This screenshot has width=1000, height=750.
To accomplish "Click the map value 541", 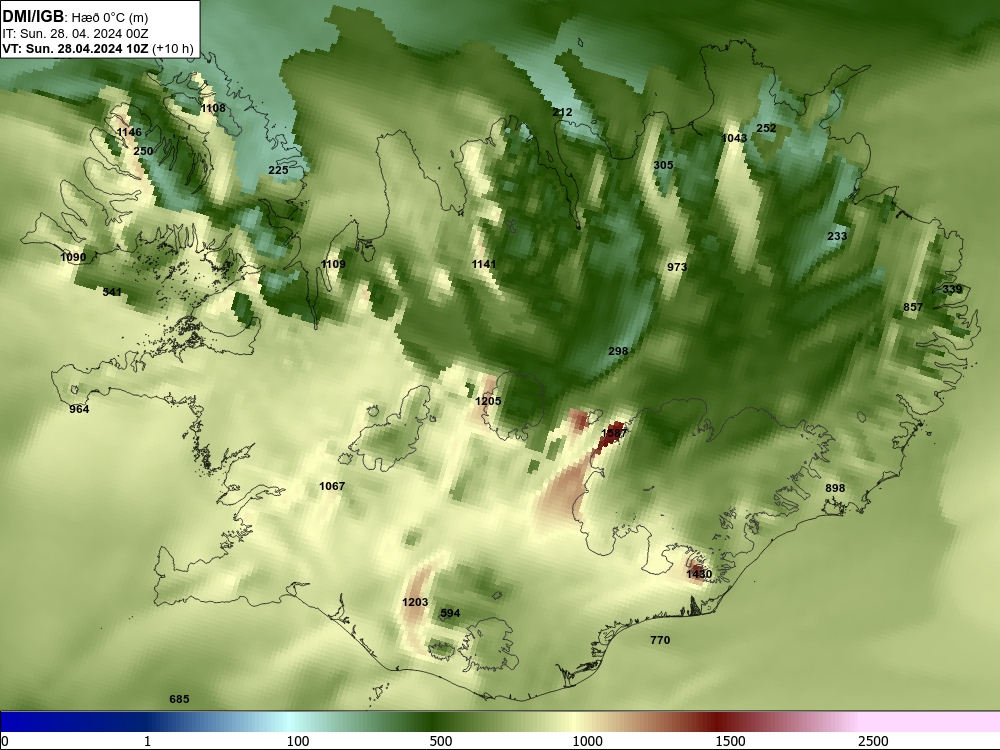I will [x=112, y=292].
